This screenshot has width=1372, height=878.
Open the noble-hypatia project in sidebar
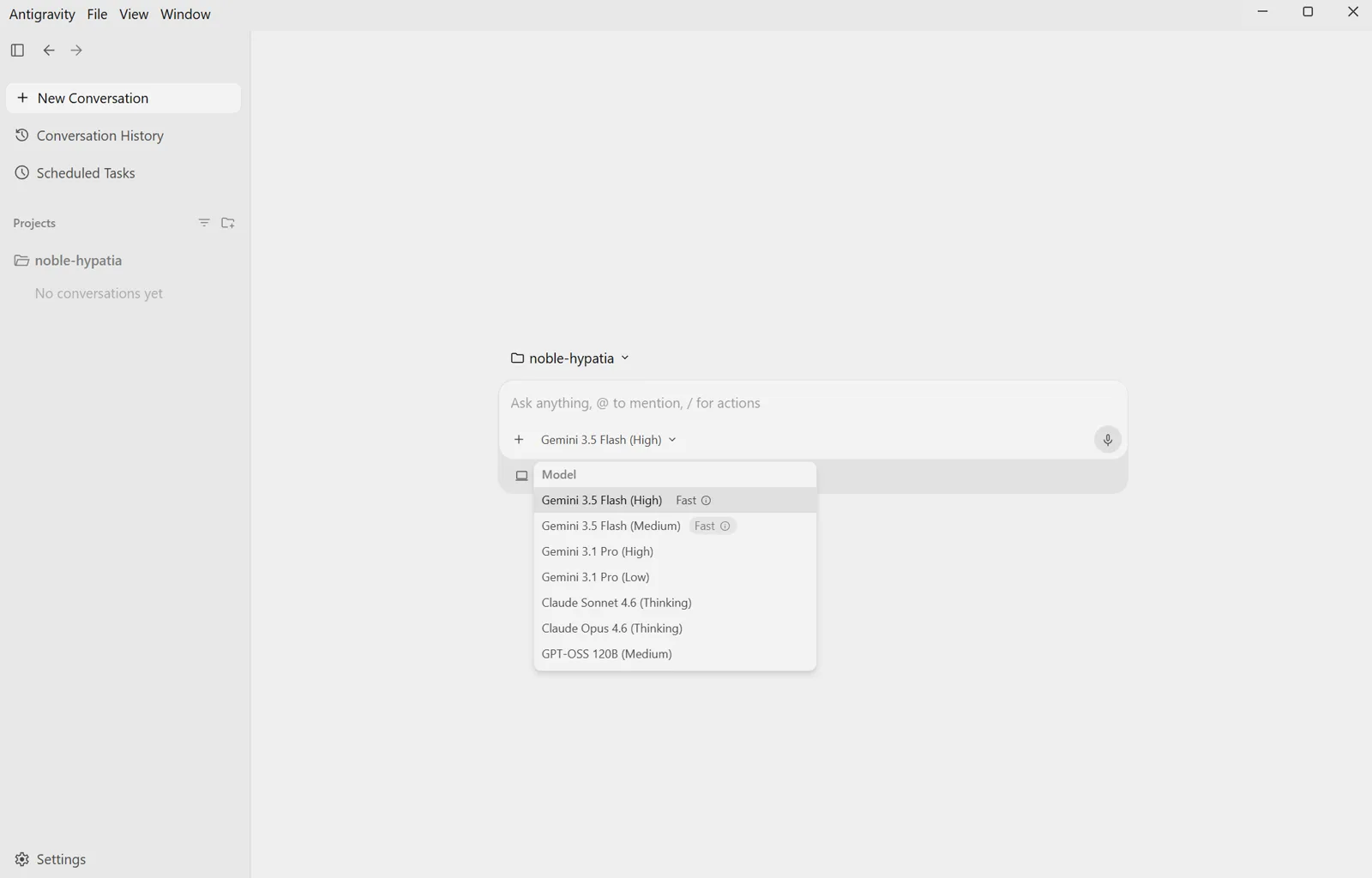123,261
